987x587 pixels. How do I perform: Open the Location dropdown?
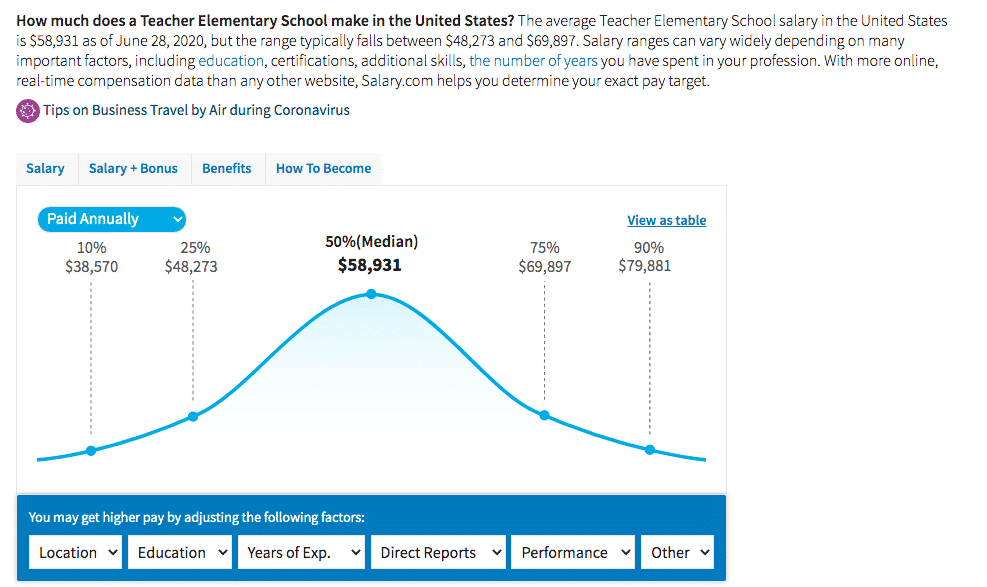pos(75,551)
